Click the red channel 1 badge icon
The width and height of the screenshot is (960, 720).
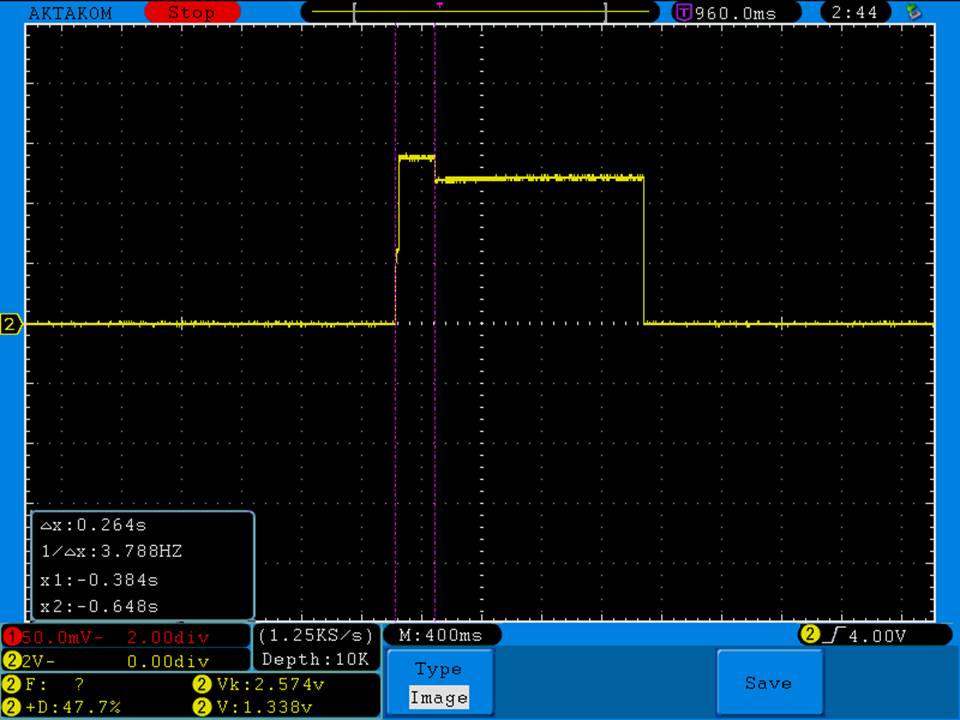(13, 636)
